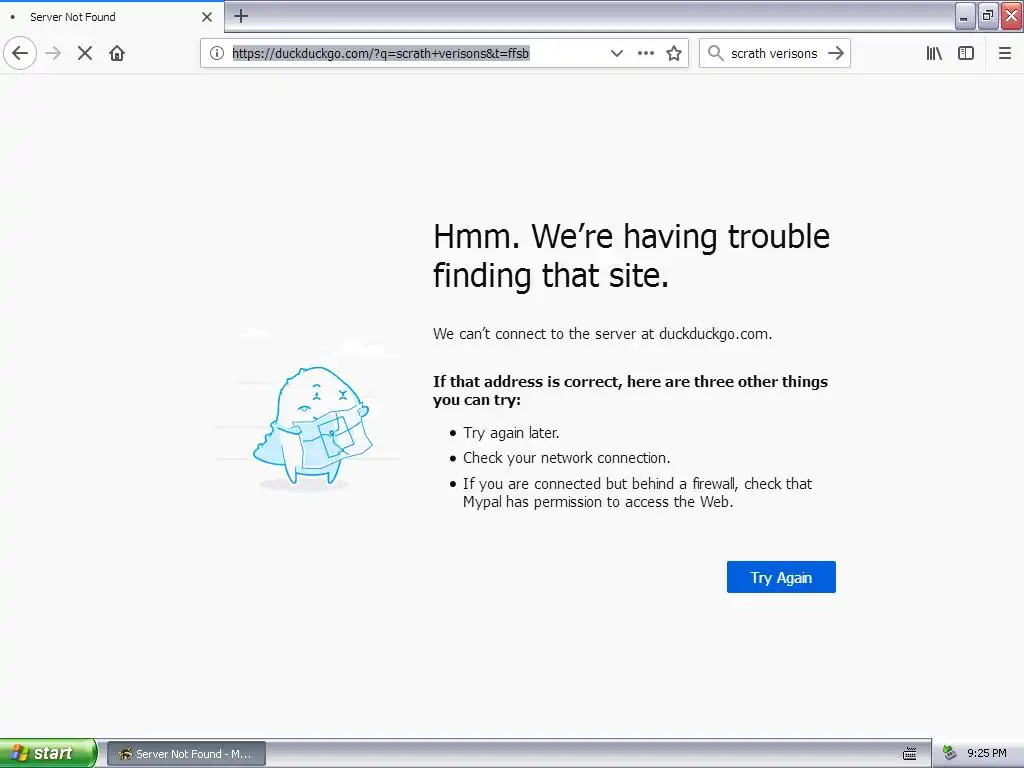
Task: Click the 'Check your network connection' bullet
Action: 566,458
